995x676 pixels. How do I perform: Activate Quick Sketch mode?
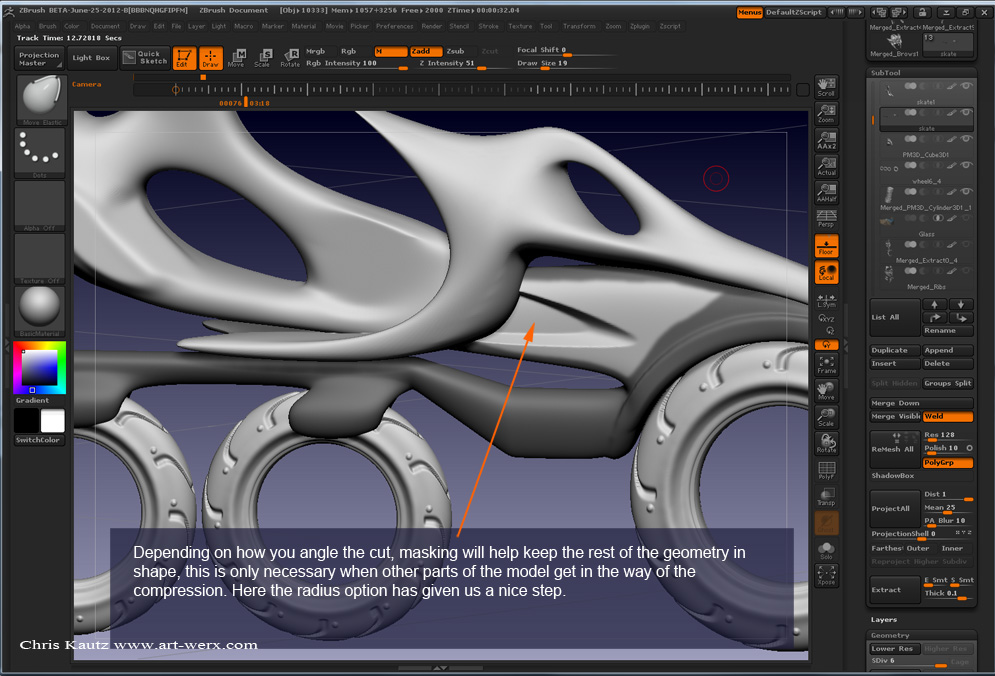coord(145,58)
